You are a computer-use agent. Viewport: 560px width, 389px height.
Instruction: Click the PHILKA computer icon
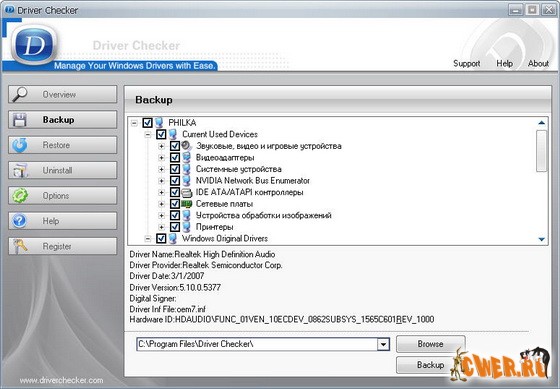(159, 123)
